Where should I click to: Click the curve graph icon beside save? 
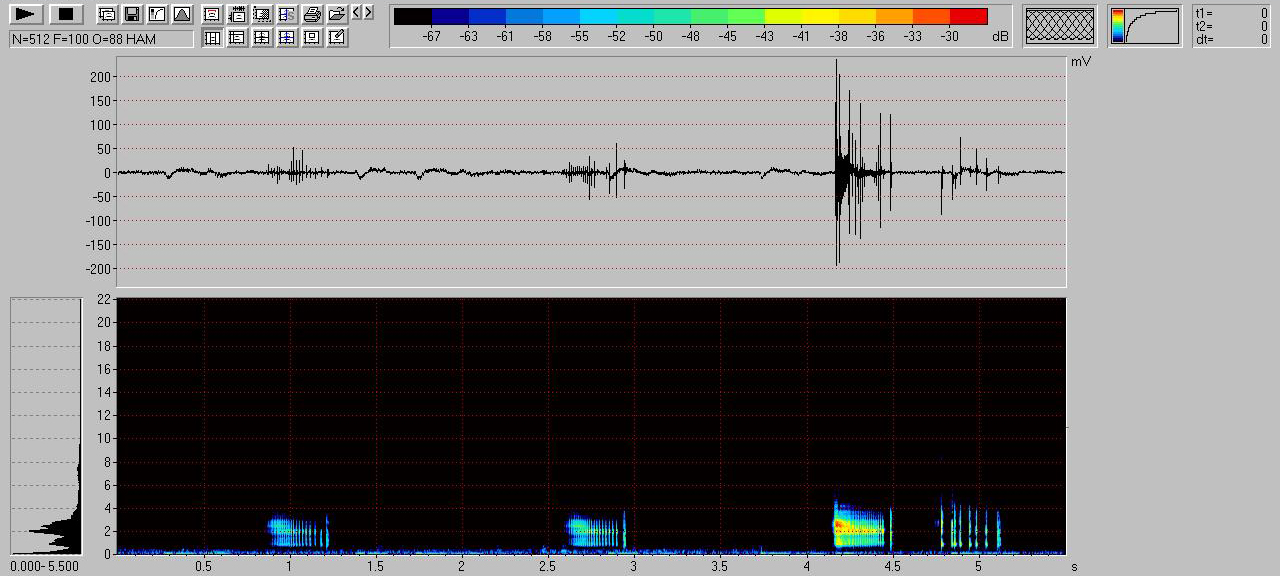pyautogui.click(x=156, y=14)
